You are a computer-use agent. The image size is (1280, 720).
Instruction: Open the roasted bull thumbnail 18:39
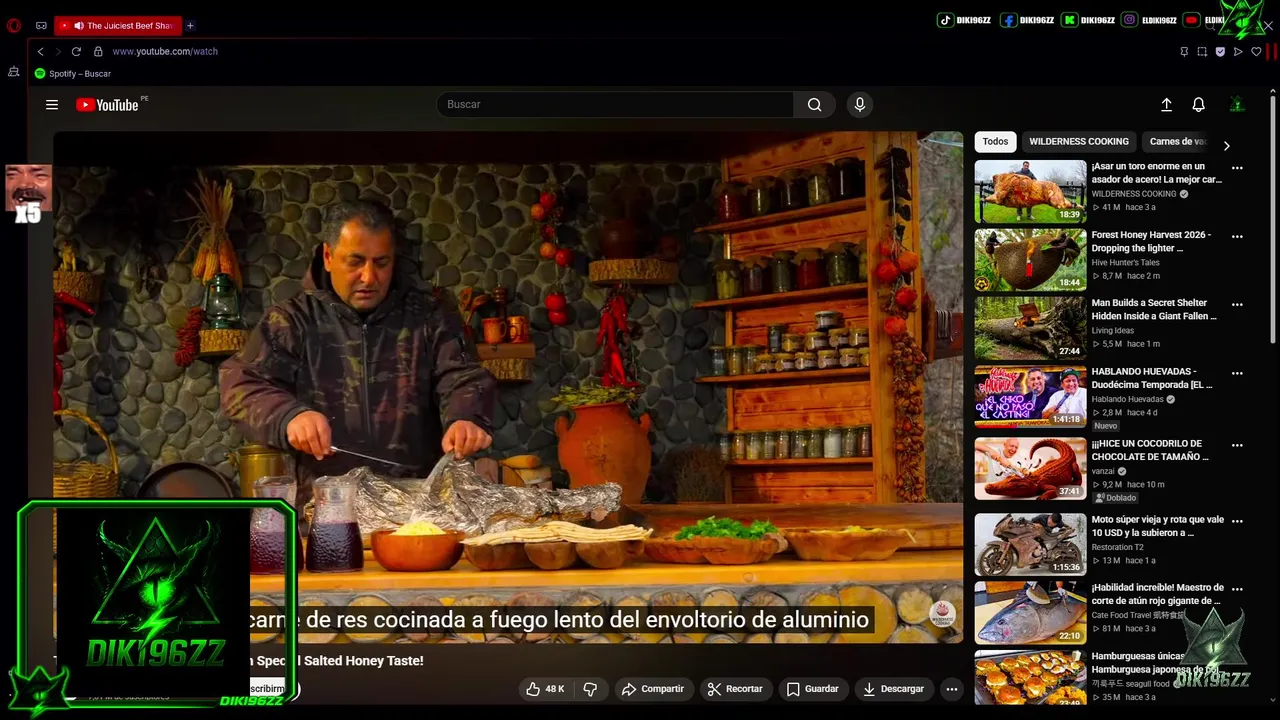click(1030, 191)
